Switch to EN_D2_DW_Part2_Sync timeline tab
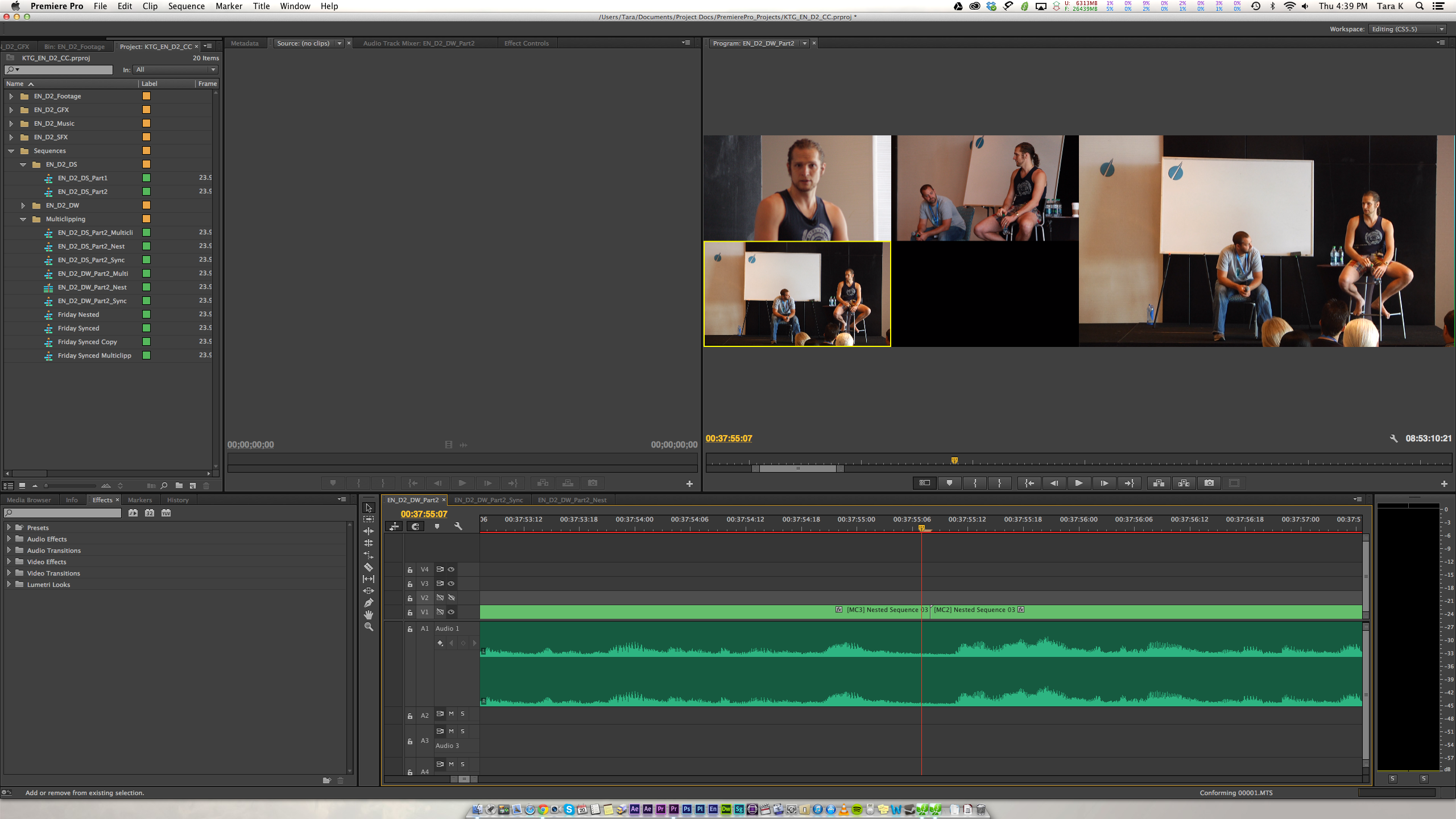 click(x=489, y=500)
